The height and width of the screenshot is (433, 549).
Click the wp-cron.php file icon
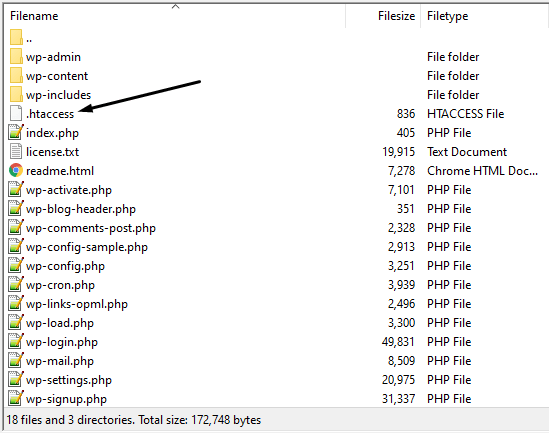(x=16, y=285)
